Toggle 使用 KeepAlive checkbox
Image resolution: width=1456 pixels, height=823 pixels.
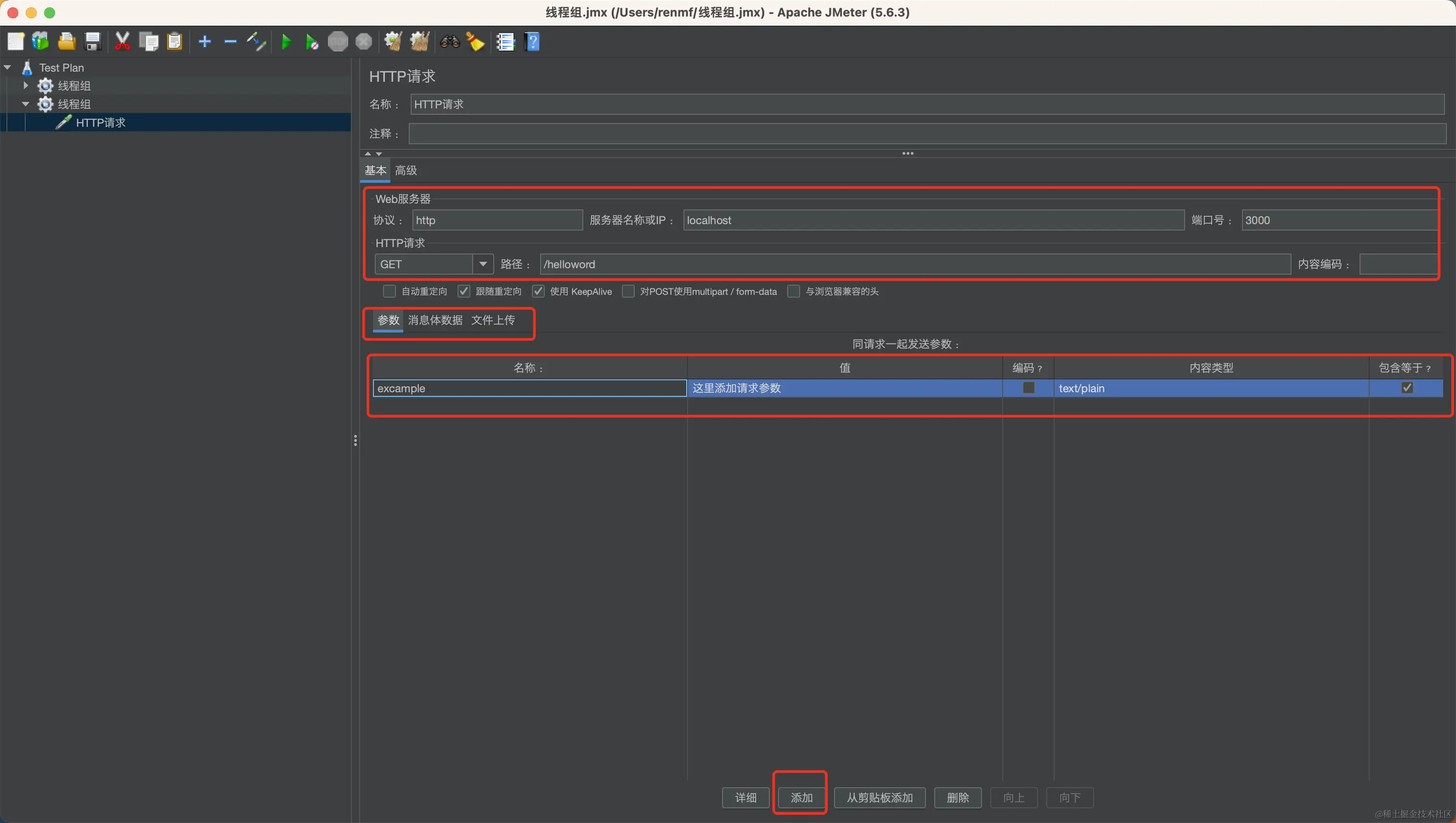pyautogui.click(x=538, y=291)
